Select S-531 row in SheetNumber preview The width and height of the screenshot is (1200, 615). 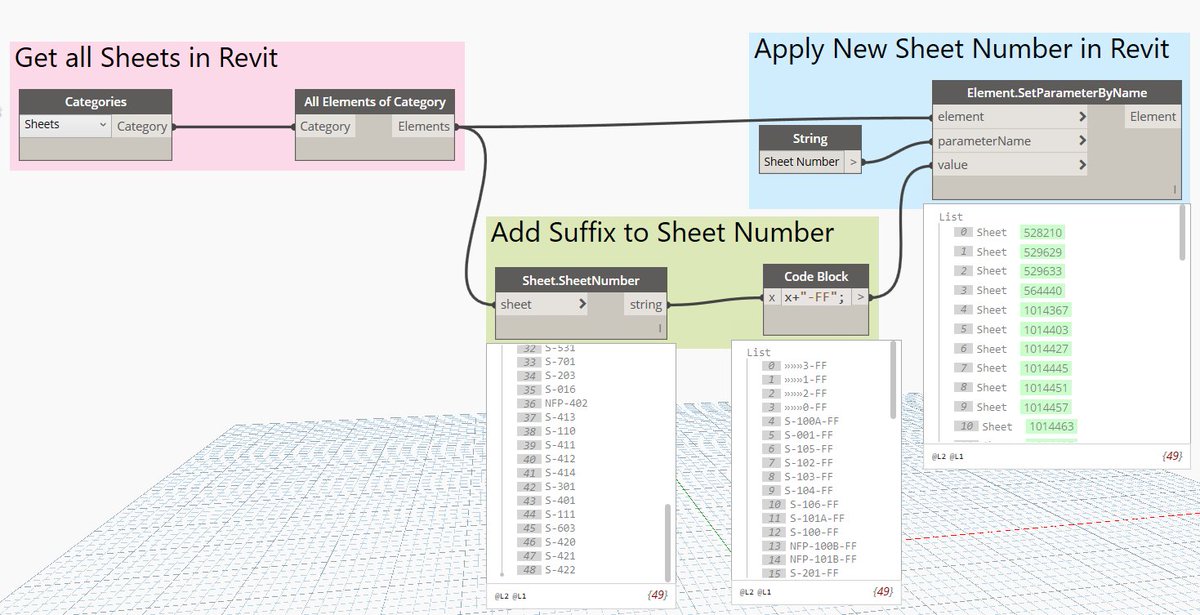545,348
